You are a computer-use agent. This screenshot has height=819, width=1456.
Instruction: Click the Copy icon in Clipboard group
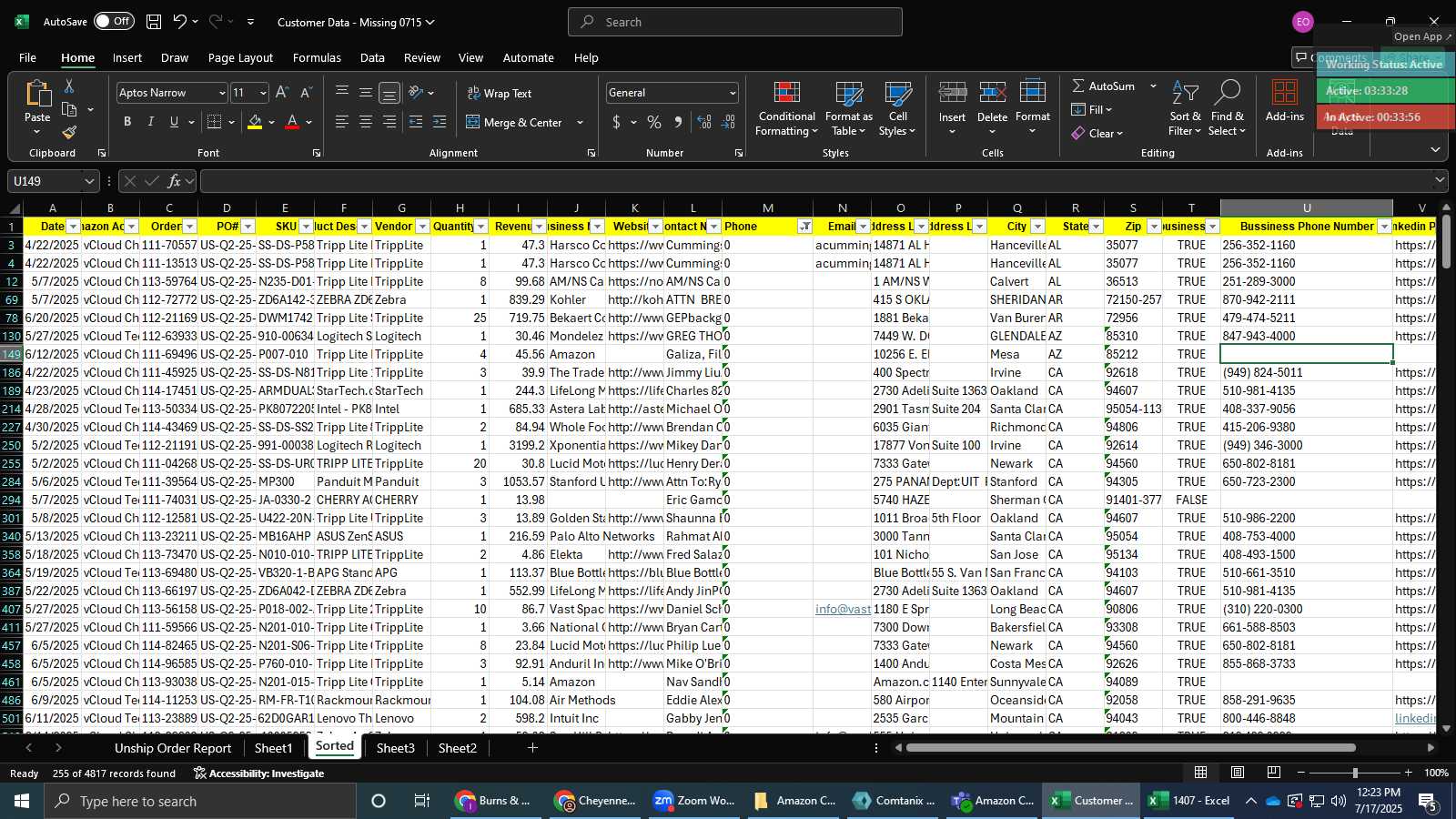[x=69, y=109]
